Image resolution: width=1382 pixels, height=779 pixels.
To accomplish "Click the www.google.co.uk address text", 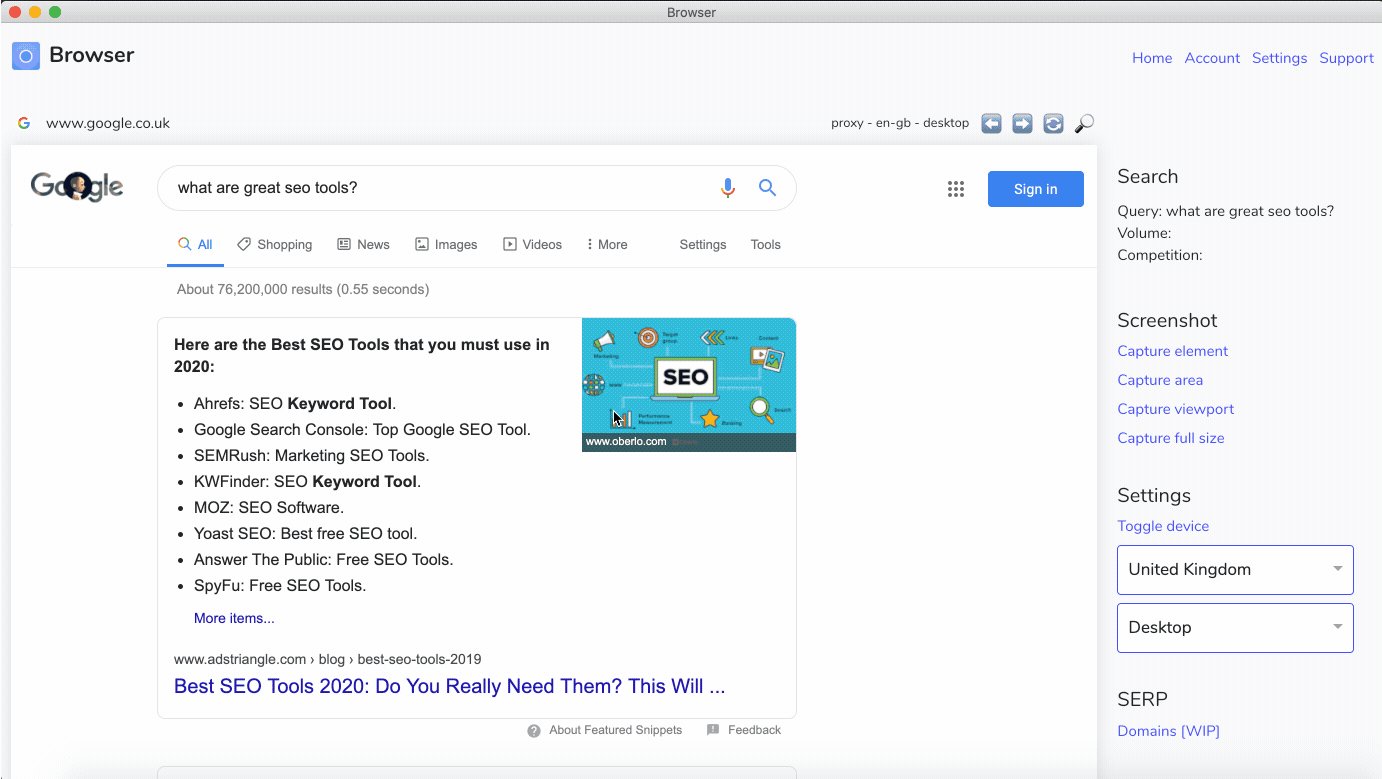I will 108,124.
